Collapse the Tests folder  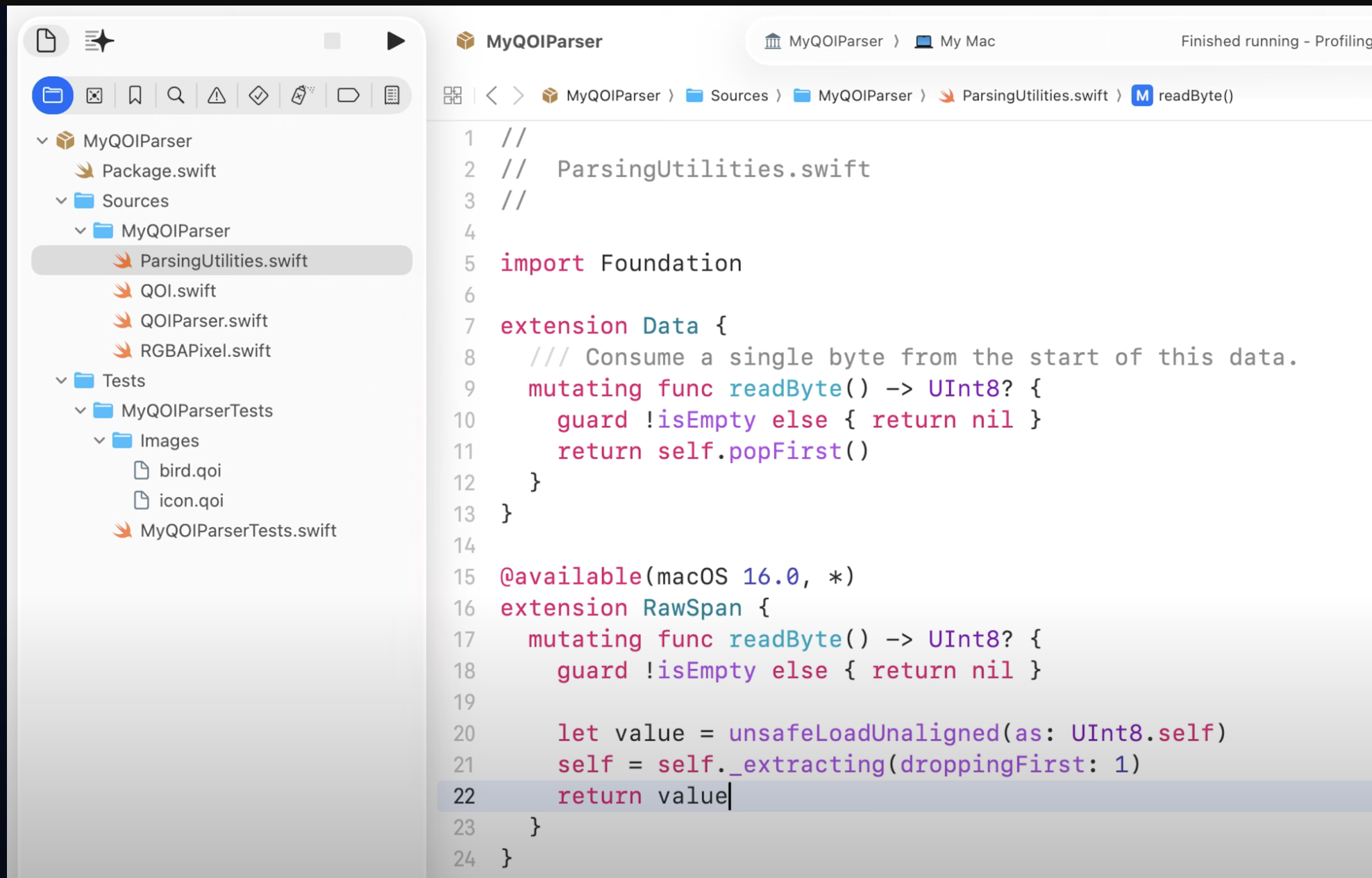pyautogui.click(x=61, y=381)
